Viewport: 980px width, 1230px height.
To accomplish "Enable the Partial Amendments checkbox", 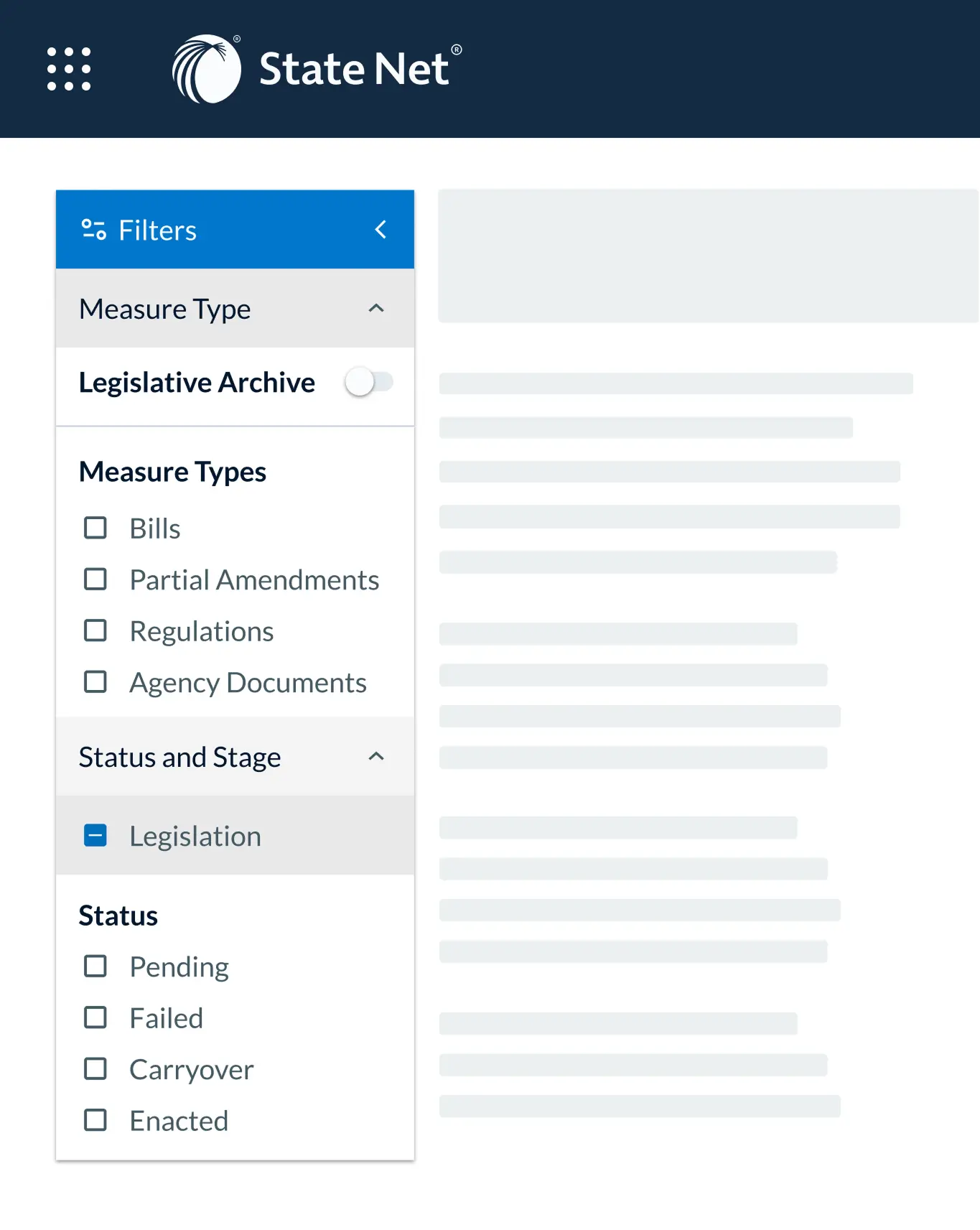I will pyautogui.click(x=95, y=579).
